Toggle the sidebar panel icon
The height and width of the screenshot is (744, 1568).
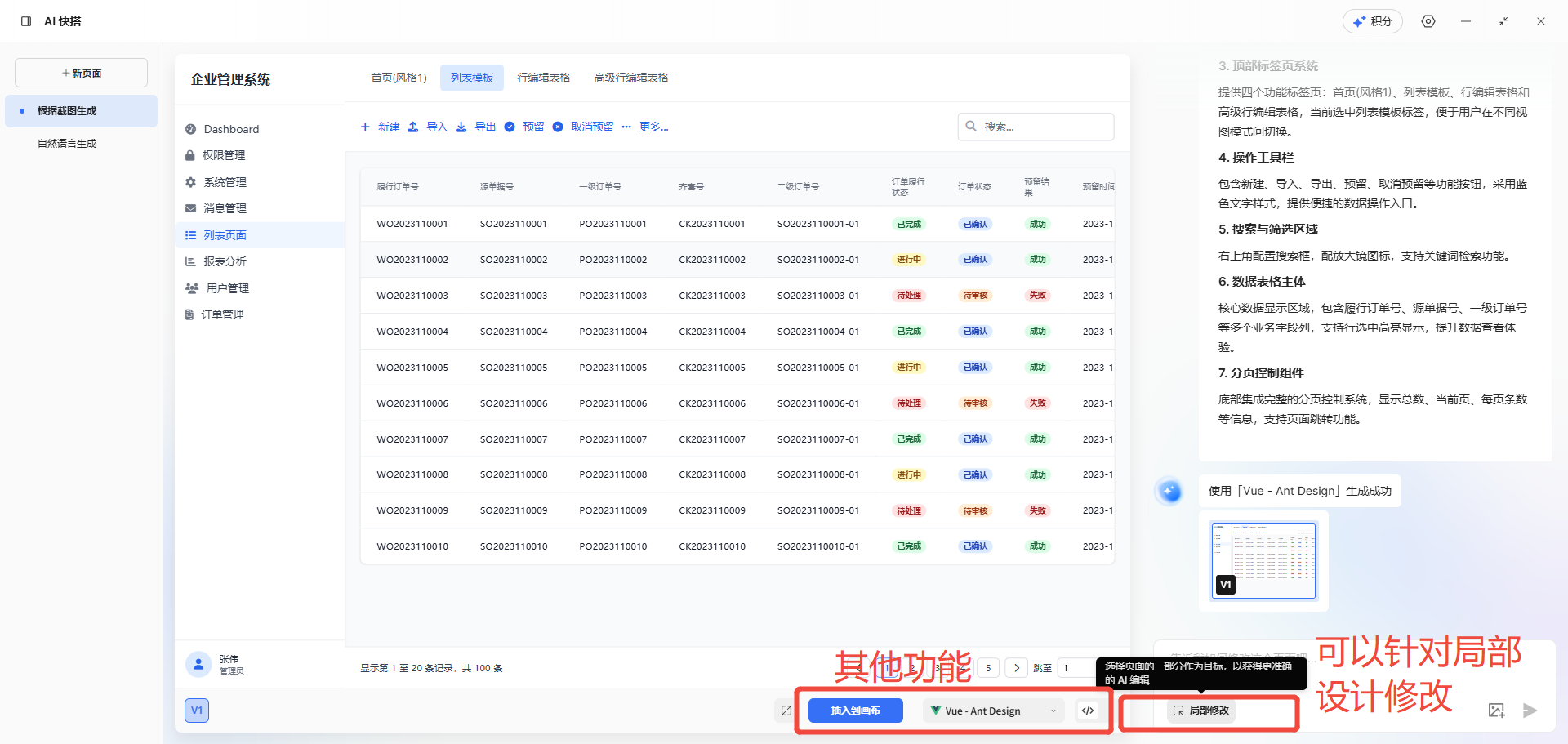pyautogui.click(x=26, y=21)
